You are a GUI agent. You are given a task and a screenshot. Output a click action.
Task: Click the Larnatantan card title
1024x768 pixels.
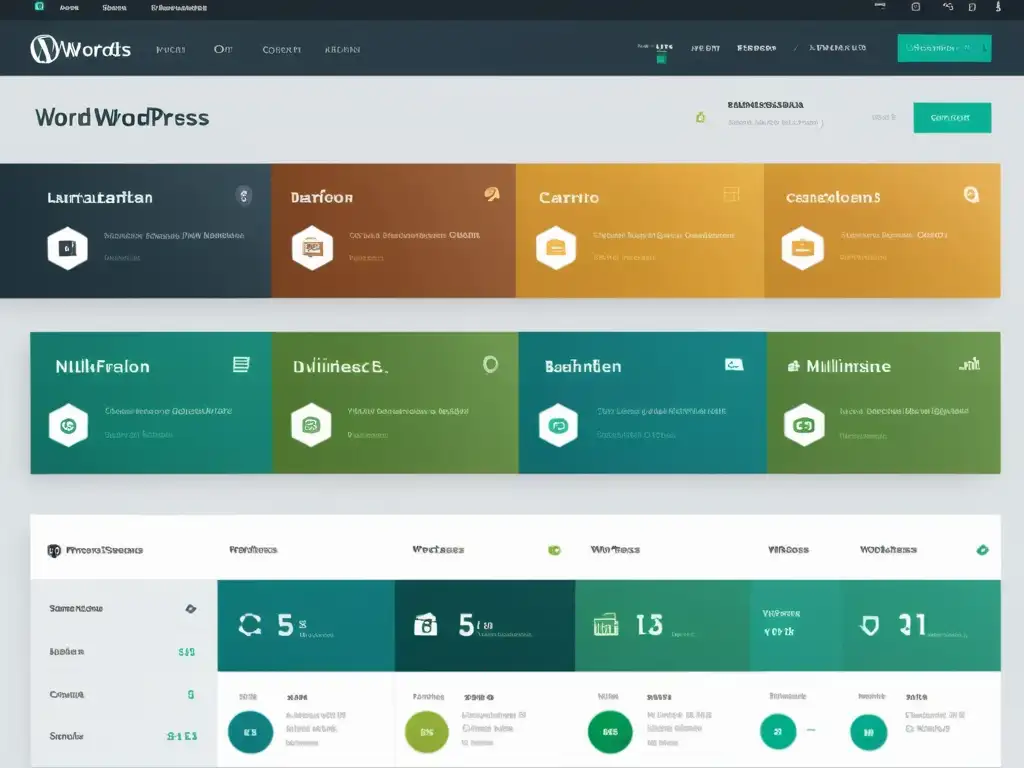coord(100,197)
